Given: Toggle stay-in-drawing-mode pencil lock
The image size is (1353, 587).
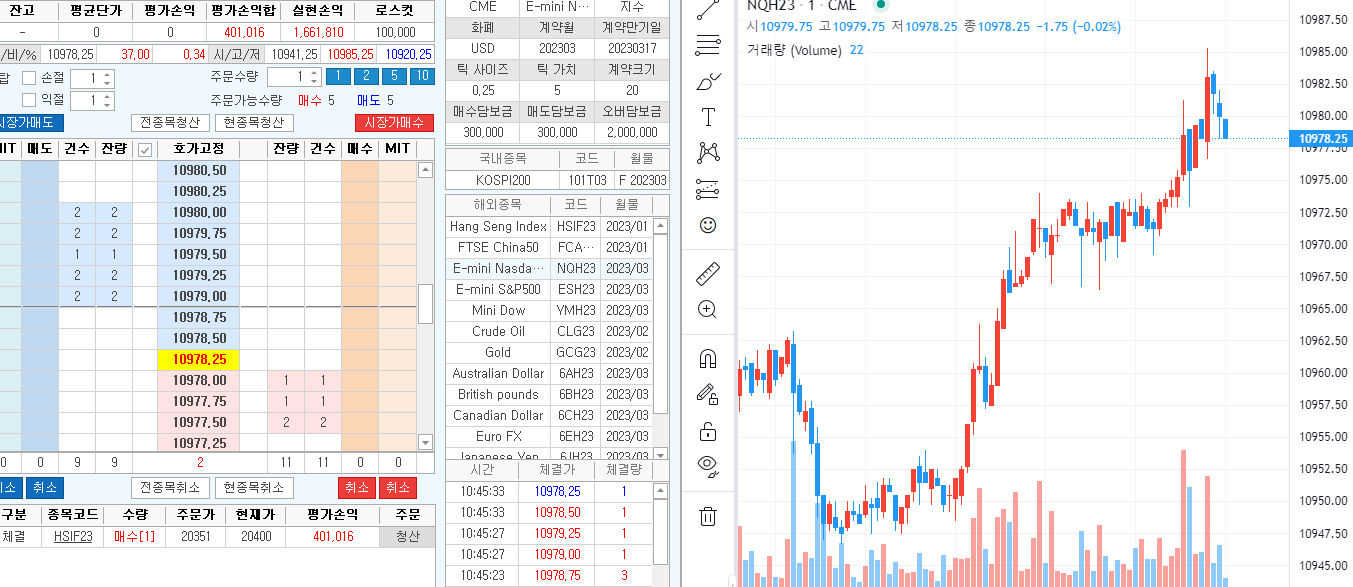Looking at the screenshot, I should pos(708,394).
